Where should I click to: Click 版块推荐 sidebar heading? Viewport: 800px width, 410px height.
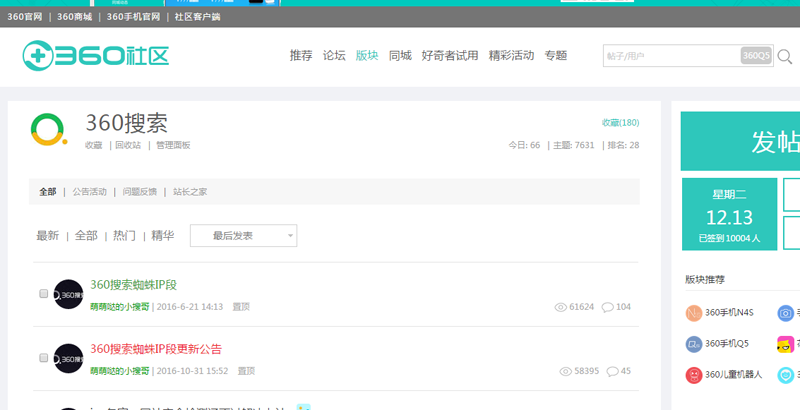point(705,279)
